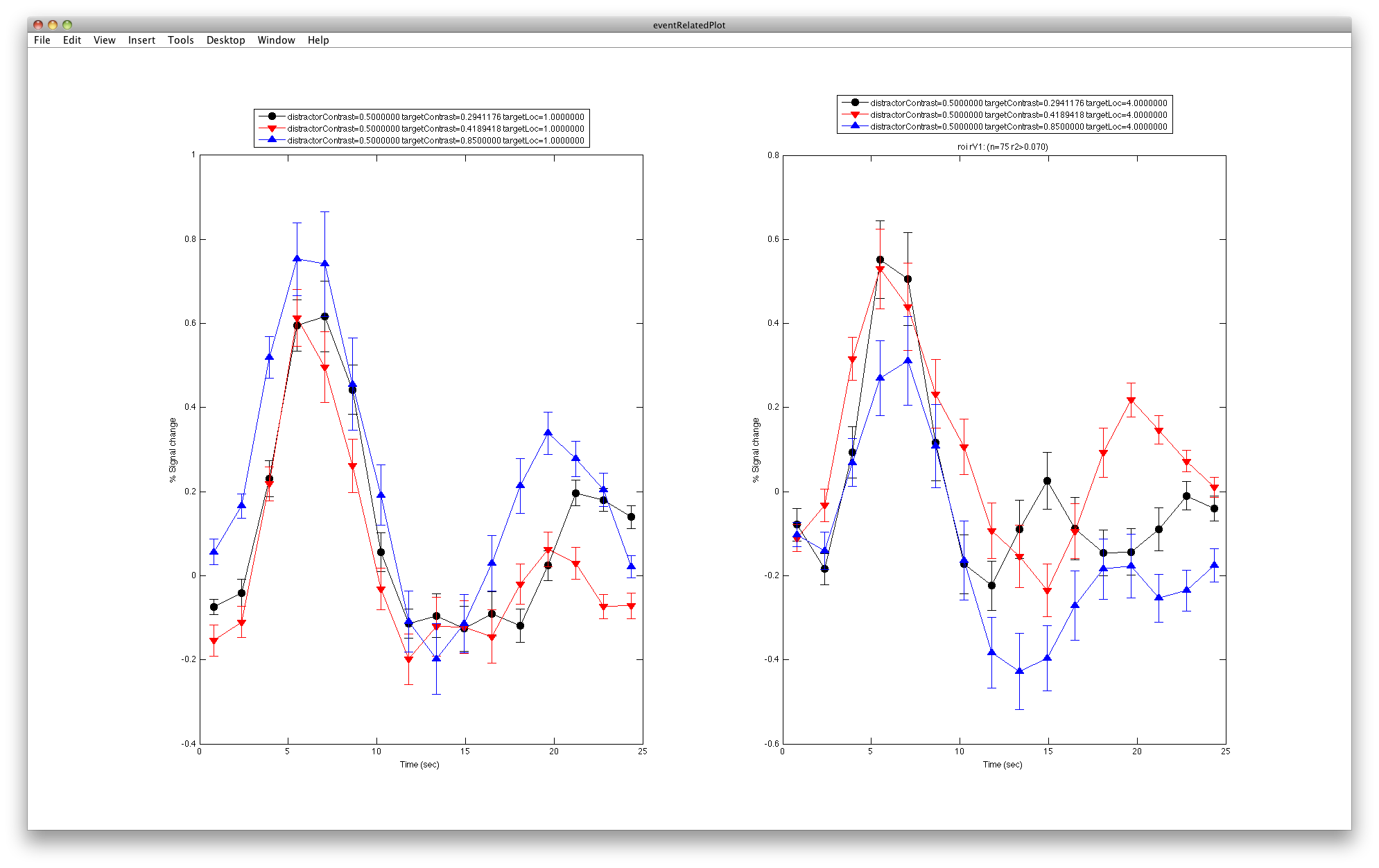Click left plot 'Time (sec)' axis label
This screenshot has height=868, width=1379.
pos(419,764)
